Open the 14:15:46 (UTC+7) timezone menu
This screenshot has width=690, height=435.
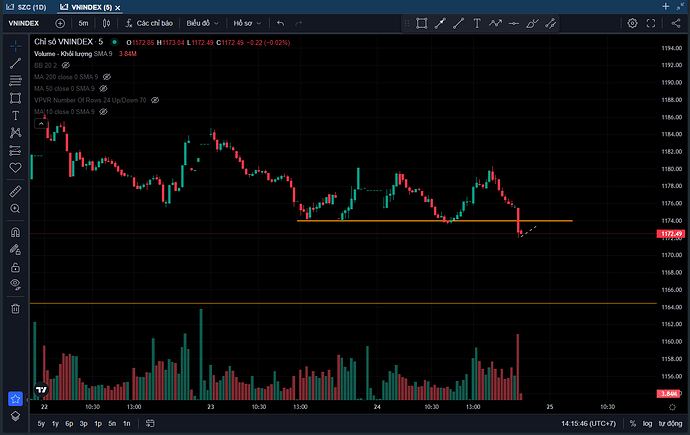pyautogui.click(x=589, y=424)
